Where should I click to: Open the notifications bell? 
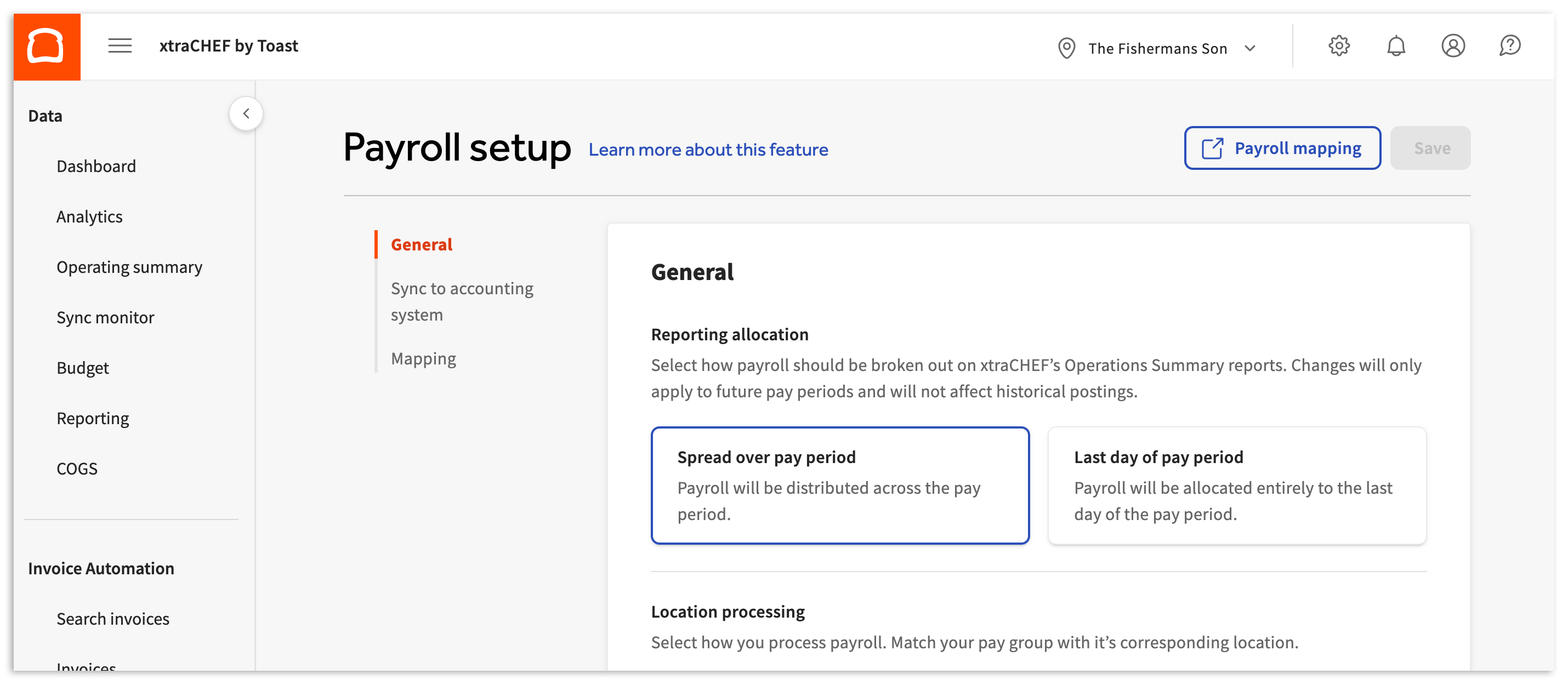pos(1396,46)
